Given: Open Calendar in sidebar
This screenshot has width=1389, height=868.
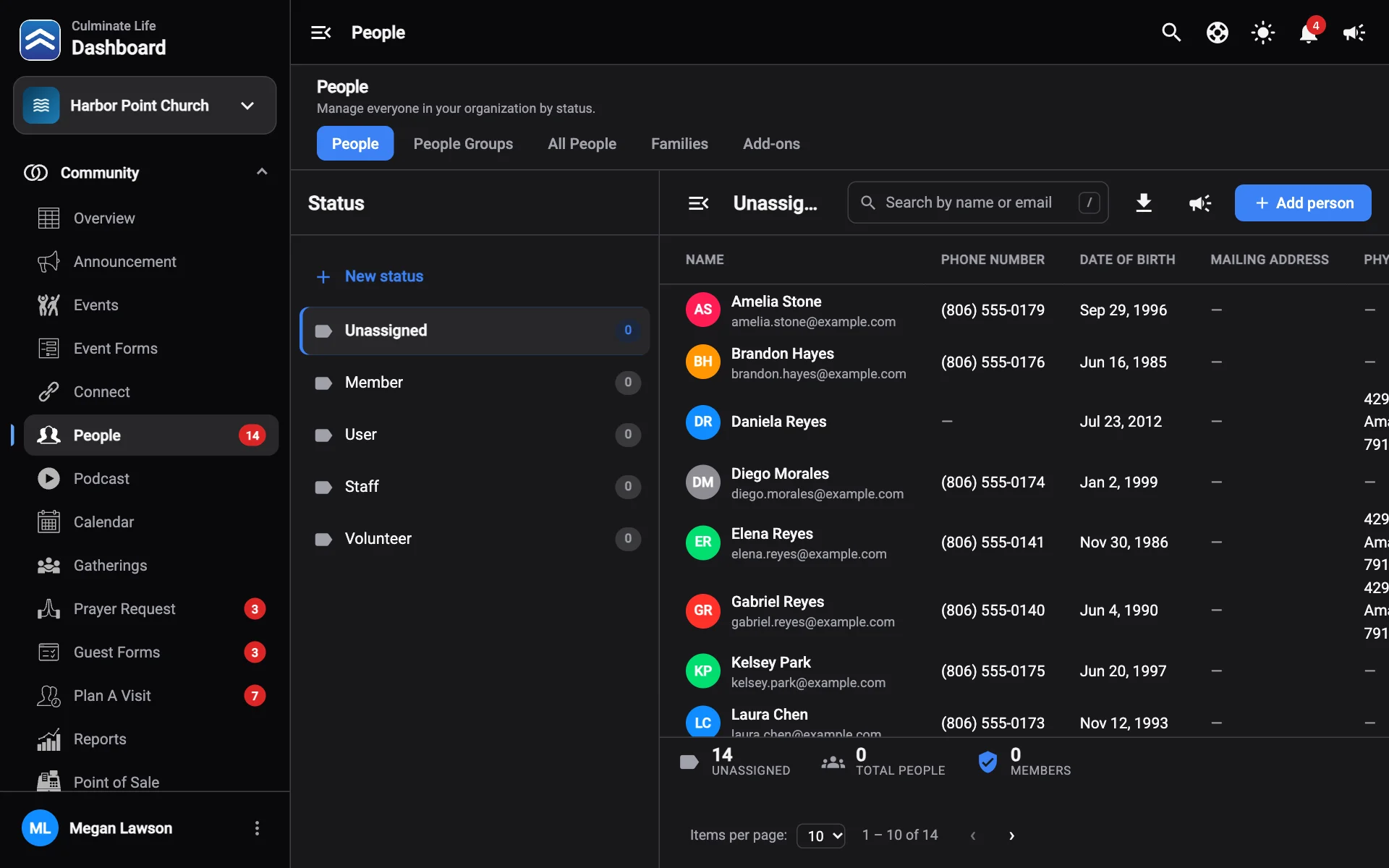Looking at the screenshot, I should coord(151,522).
